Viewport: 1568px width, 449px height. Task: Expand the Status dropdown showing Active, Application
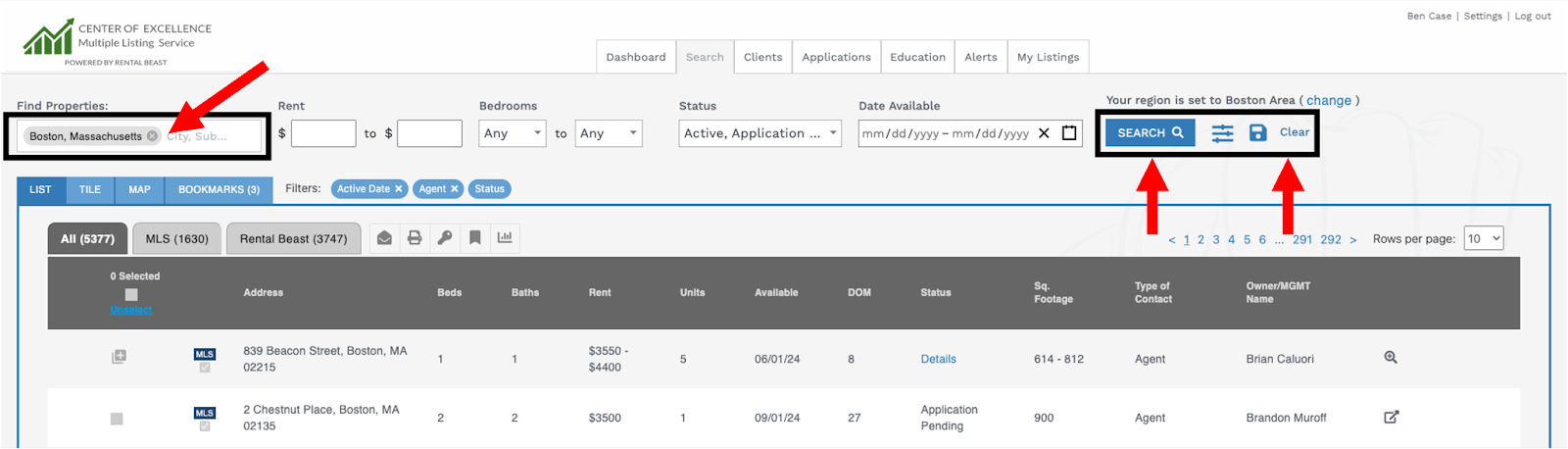coord(759,133)
